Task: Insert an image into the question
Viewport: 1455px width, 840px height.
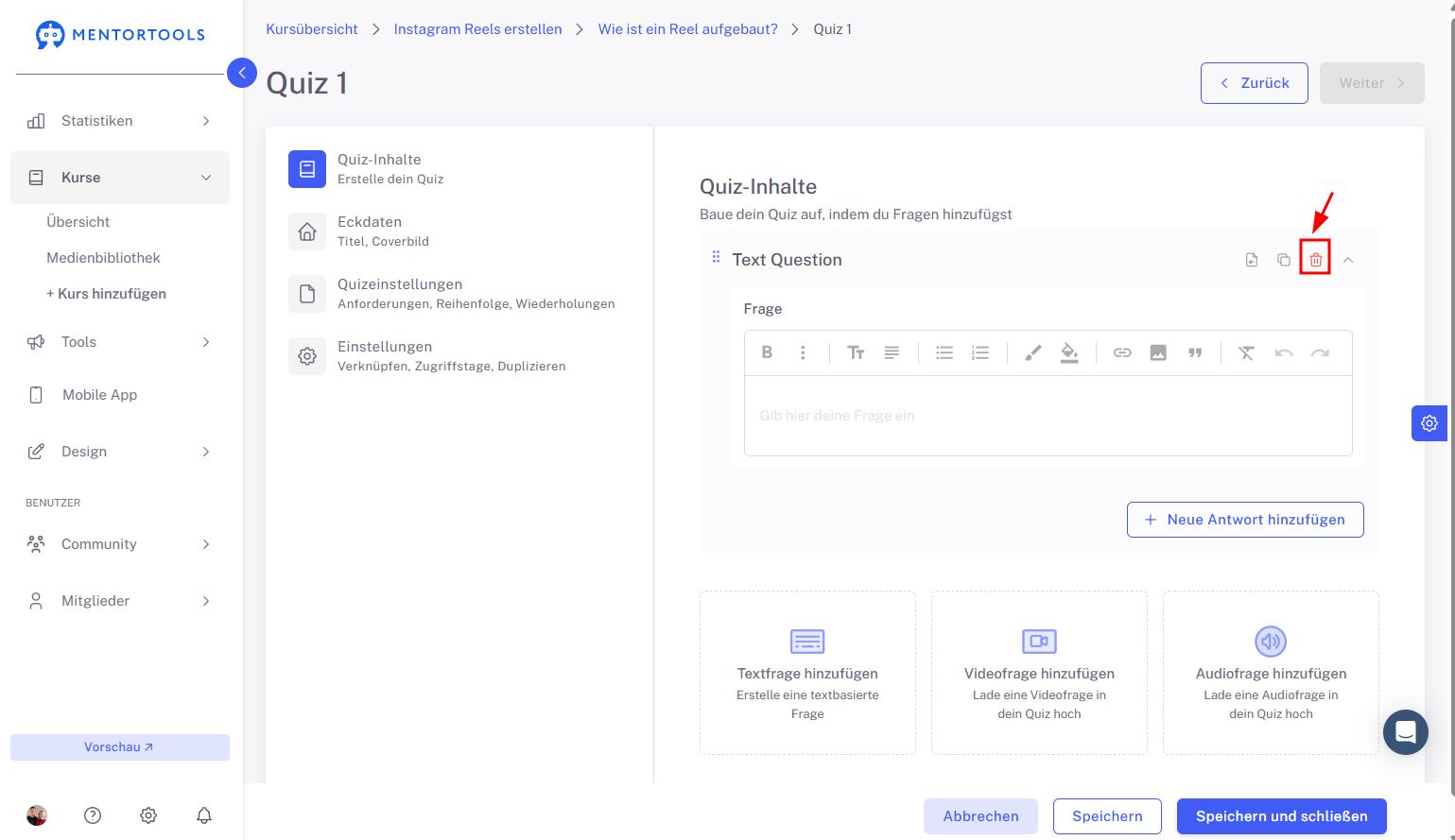Action: (1158, 352)
